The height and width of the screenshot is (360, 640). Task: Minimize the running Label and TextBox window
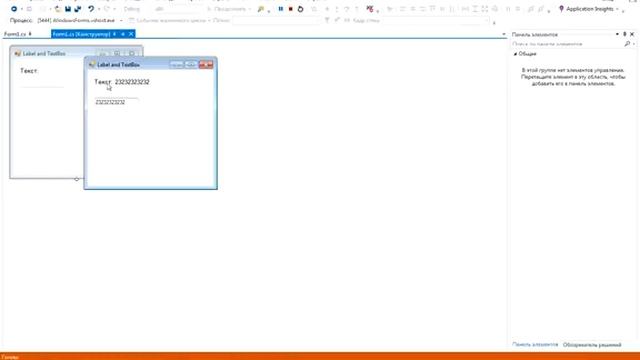pyautogui.click(x=176, y=64)
